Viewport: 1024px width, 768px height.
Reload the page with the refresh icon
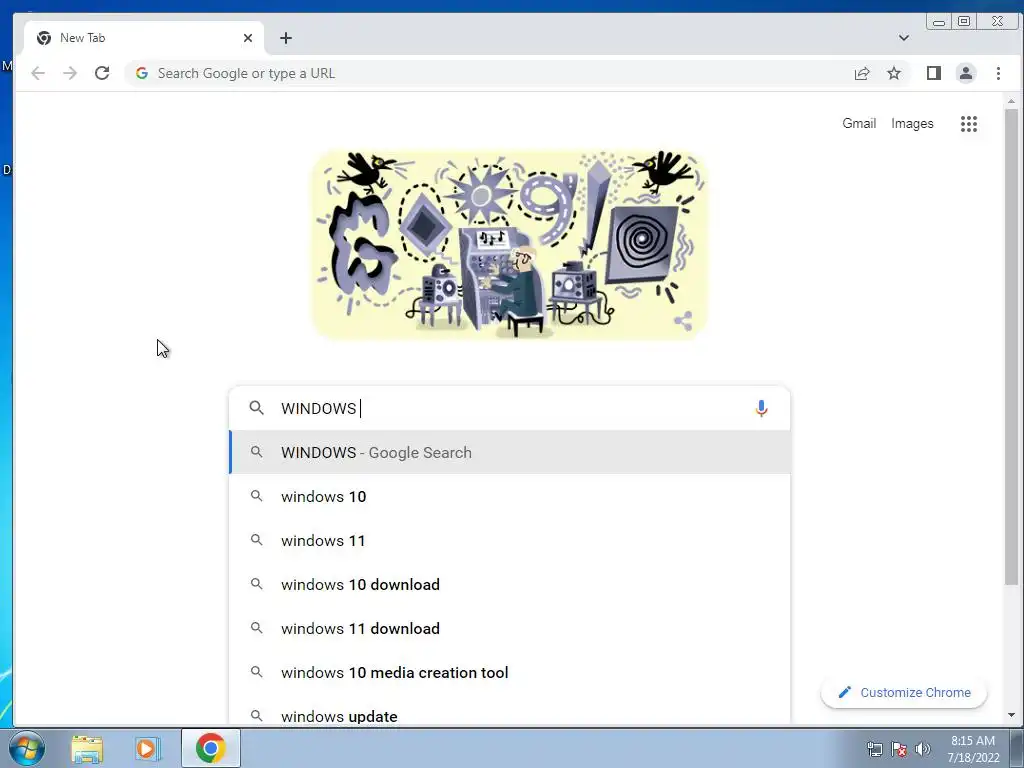point(102,73)
